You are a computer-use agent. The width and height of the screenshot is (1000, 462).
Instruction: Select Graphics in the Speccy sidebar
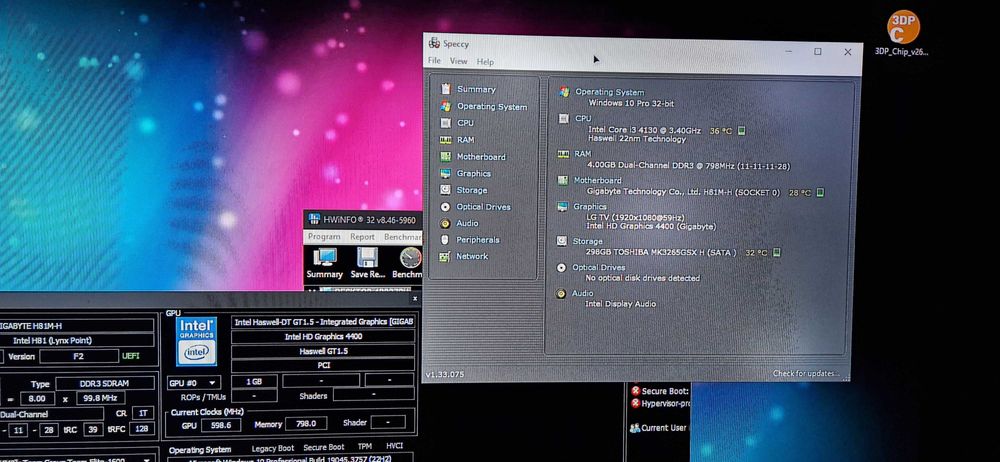(473, 174)
